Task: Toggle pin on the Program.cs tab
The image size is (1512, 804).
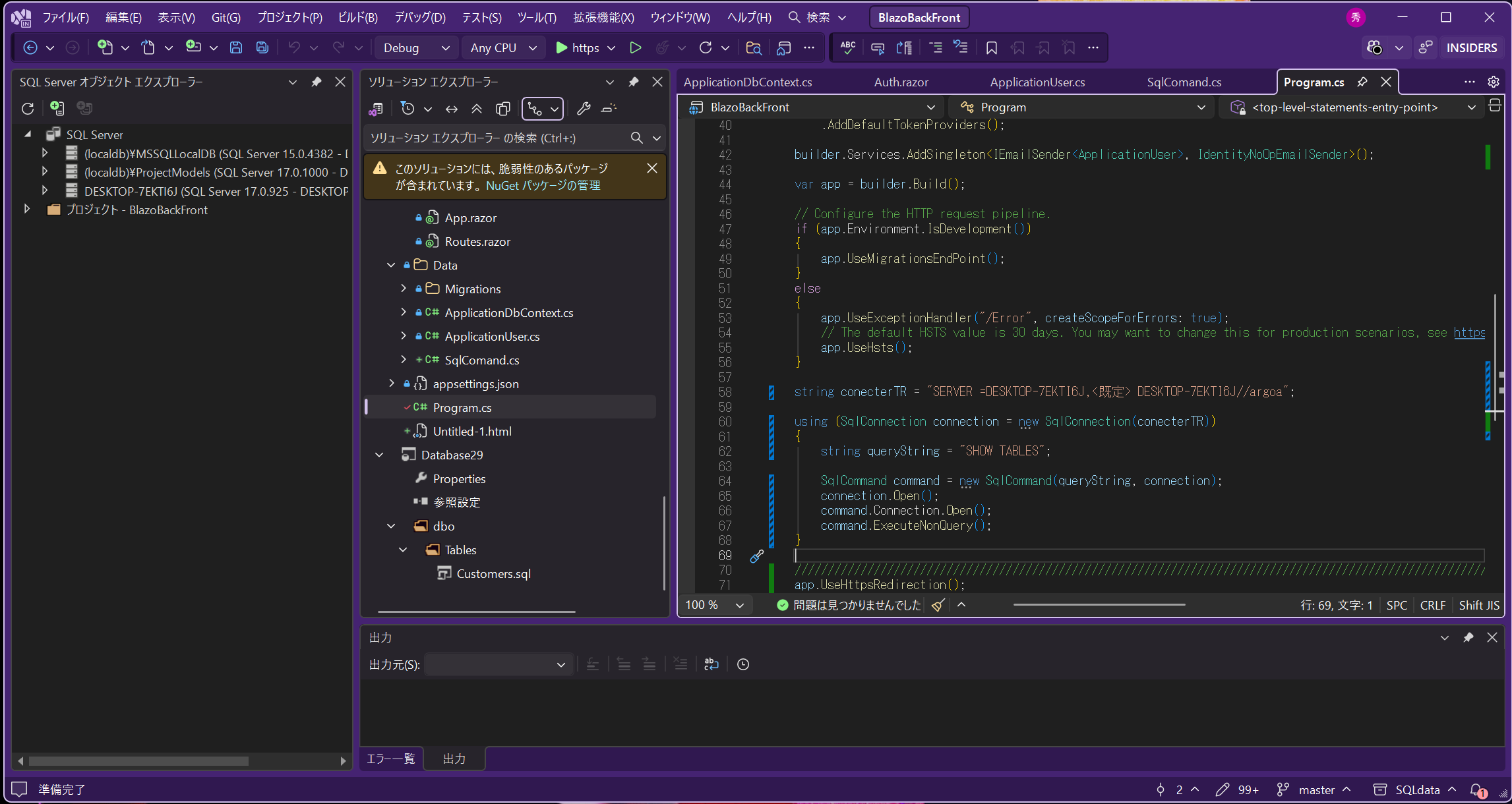Action: [1362, 82]
